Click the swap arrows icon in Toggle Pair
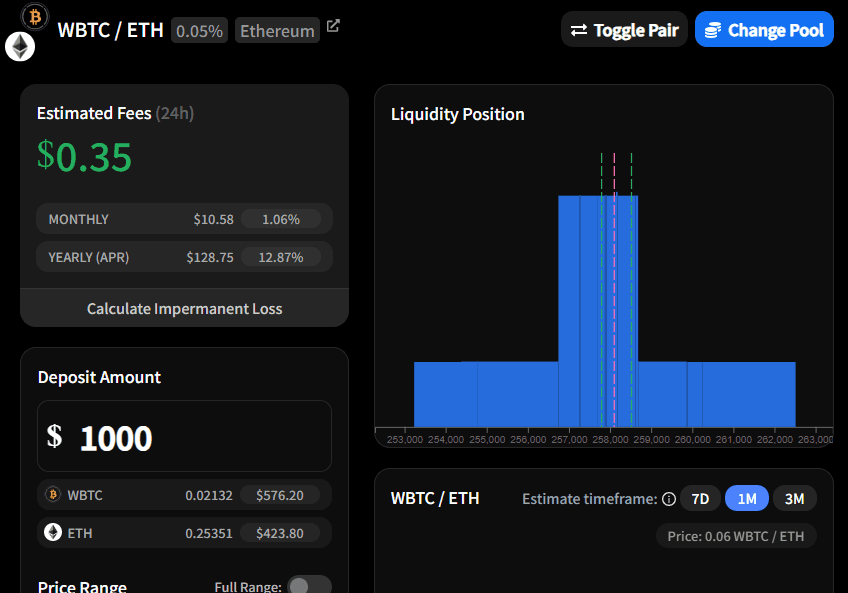This screenshot has height=593, width=848. [x=579, y=30]
